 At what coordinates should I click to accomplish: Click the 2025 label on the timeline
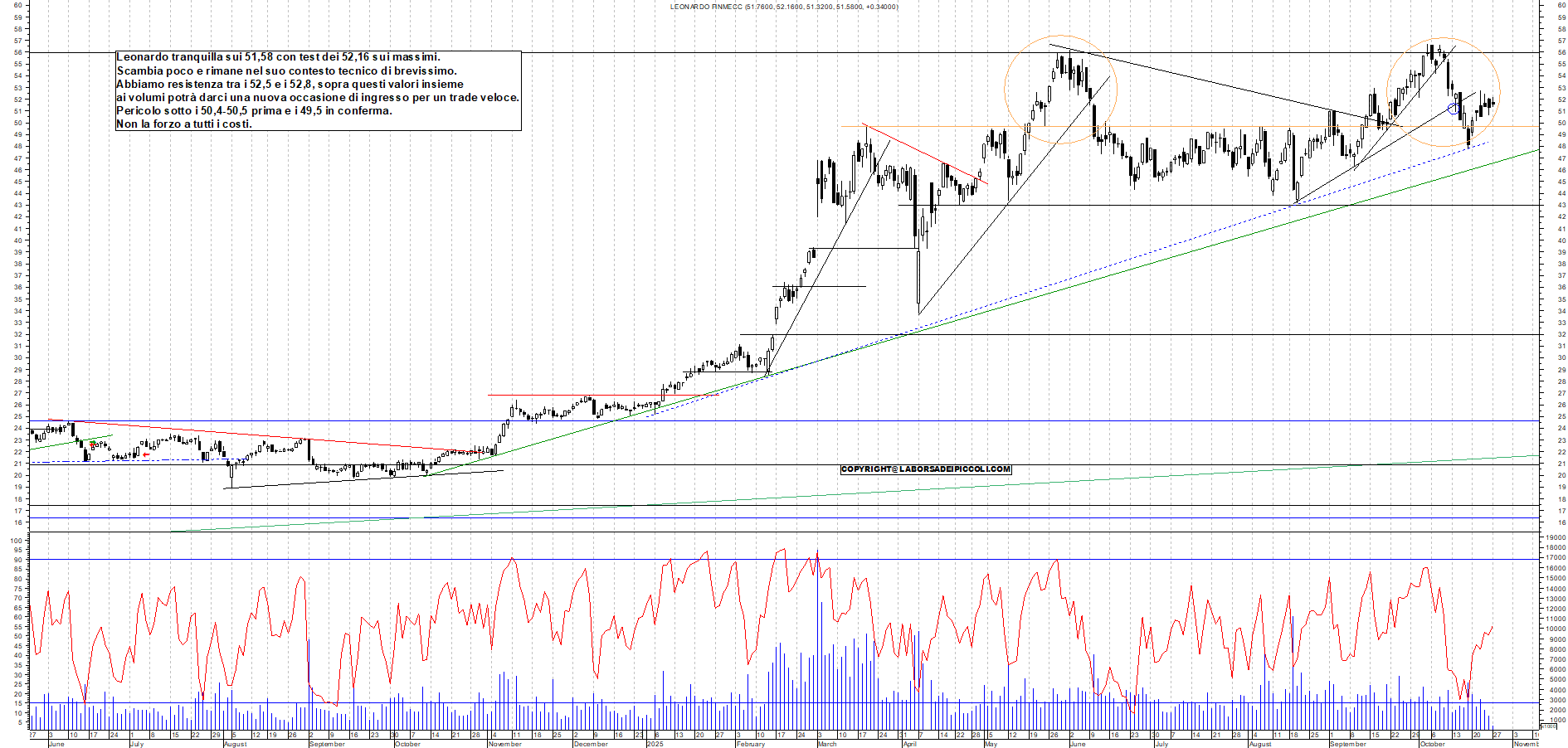pos(655,744)
